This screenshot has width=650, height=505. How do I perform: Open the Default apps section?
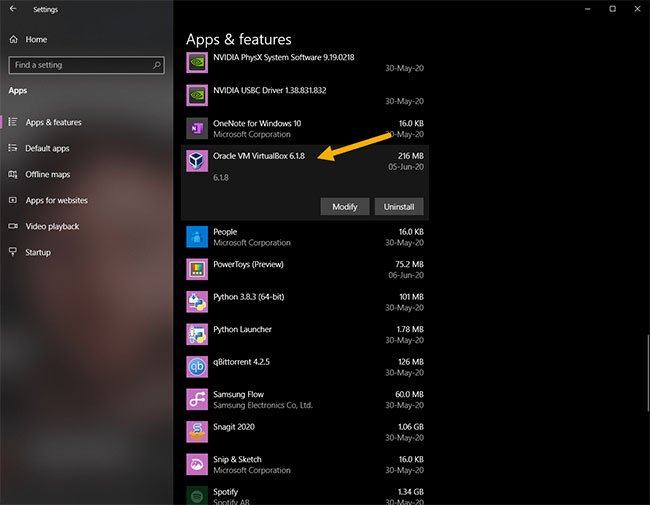coord(47,148)
